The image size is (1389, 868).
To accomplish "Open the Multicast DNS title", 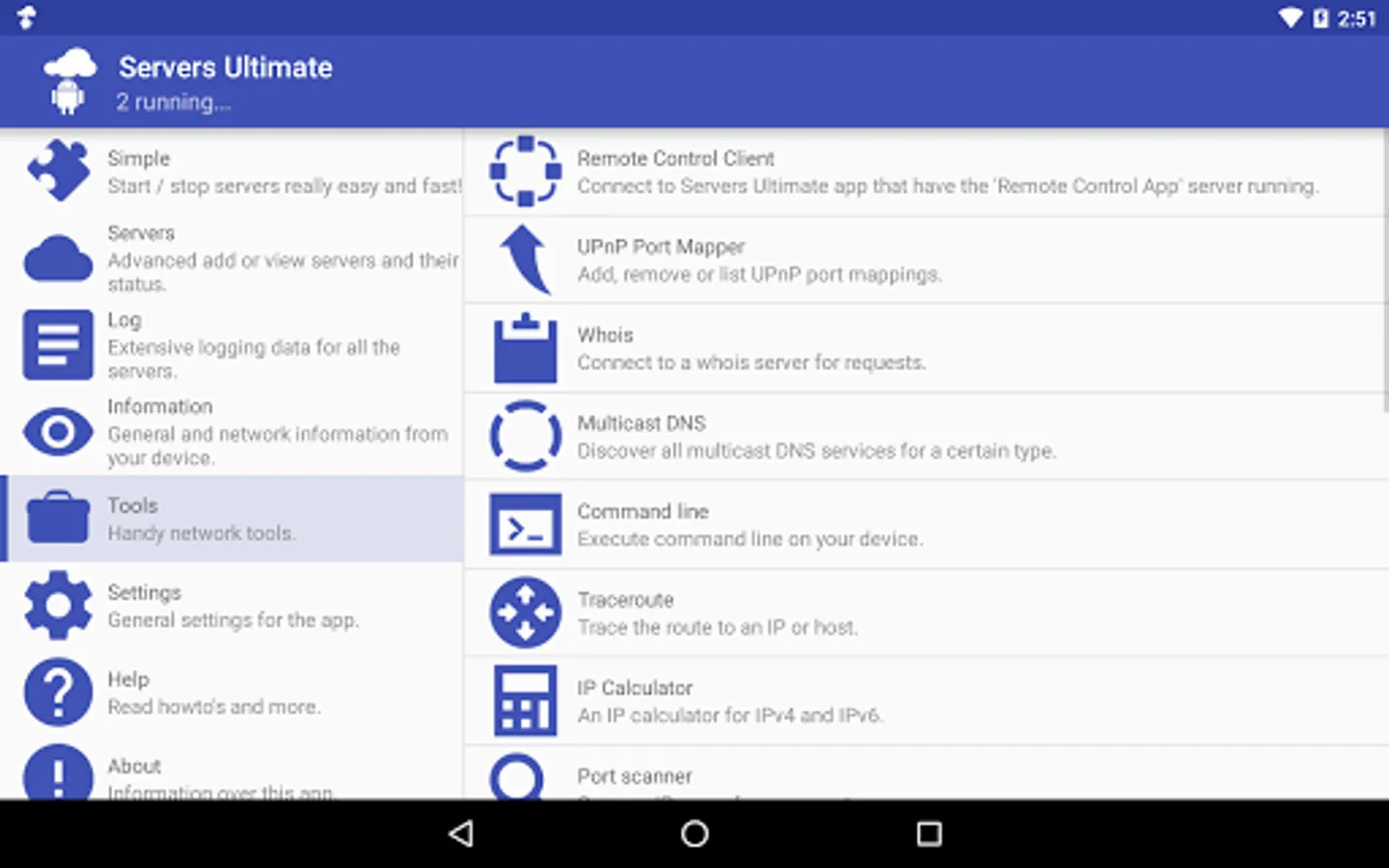I will pos(641,423).
